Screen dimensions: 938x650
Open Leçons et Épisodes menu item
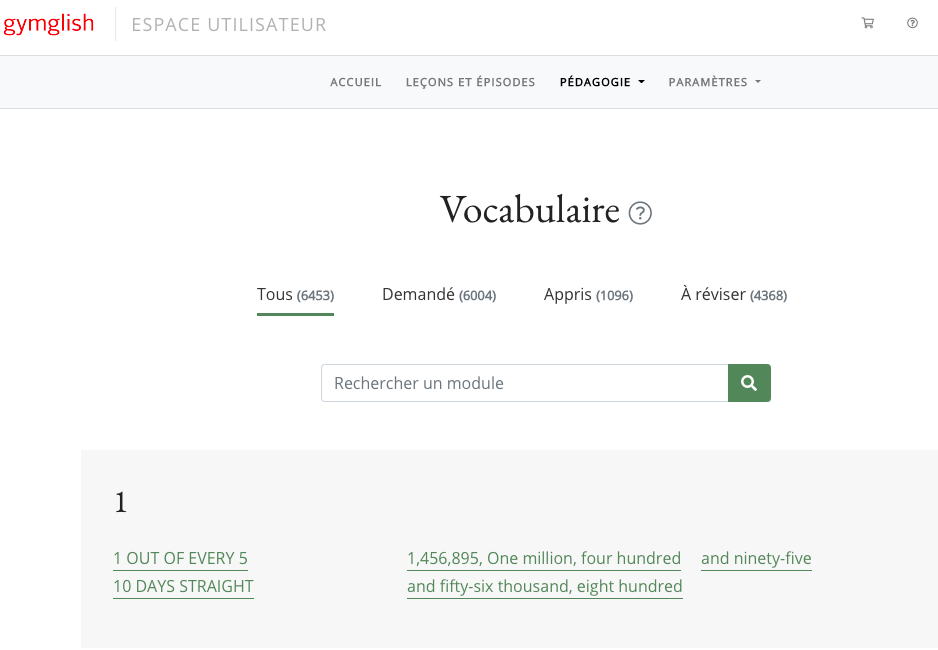[470, 82]
